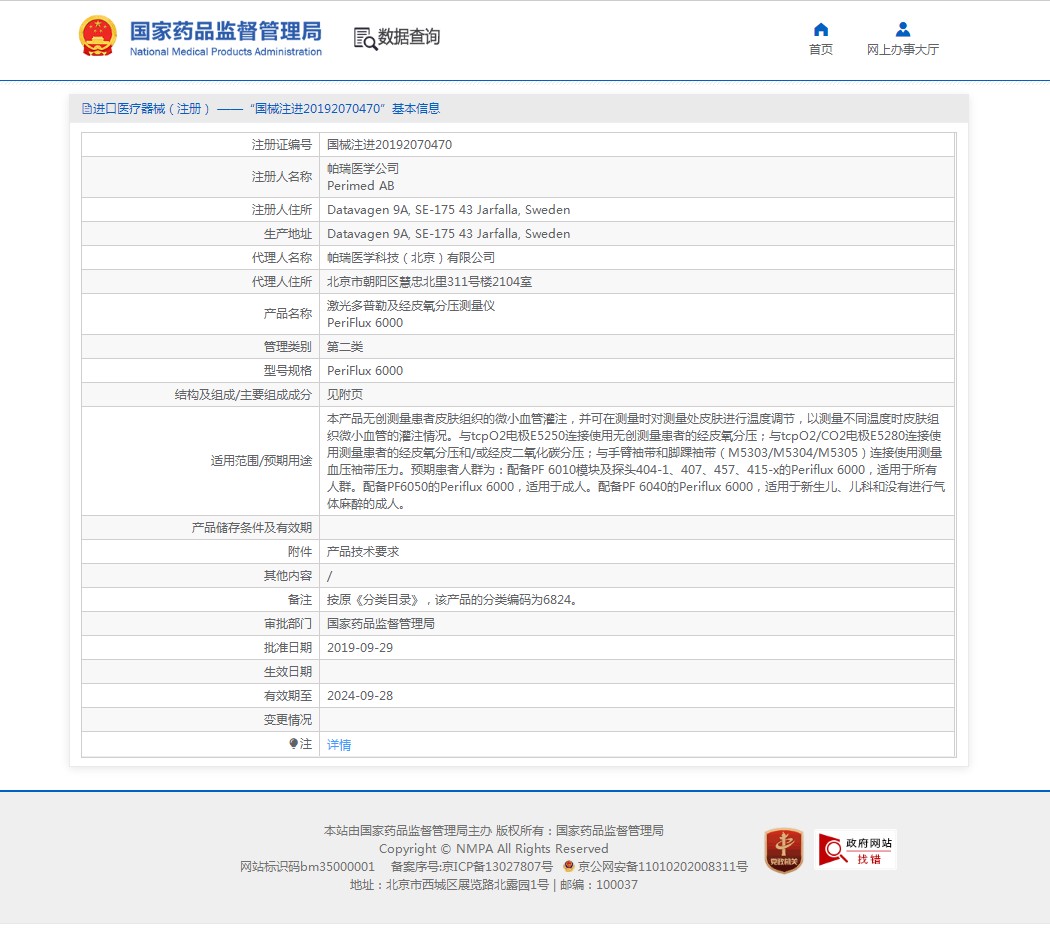
Task: Click the footer address 北京市西城区展览路北露园1号
Action: coord(467,885)
